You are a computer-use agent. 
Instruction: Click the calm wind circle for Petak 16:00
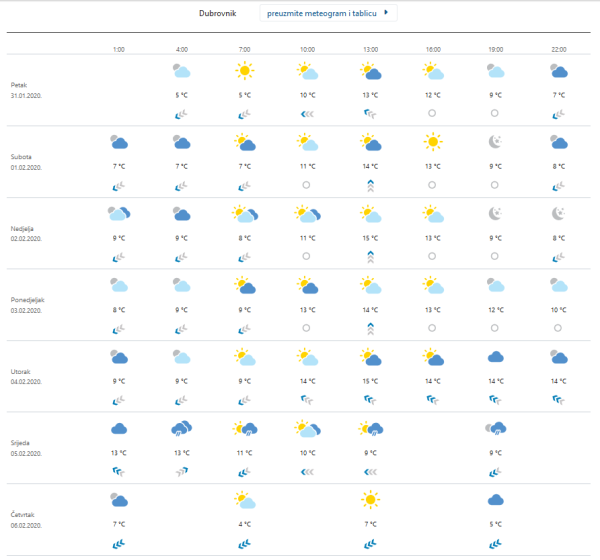[432, 114]
